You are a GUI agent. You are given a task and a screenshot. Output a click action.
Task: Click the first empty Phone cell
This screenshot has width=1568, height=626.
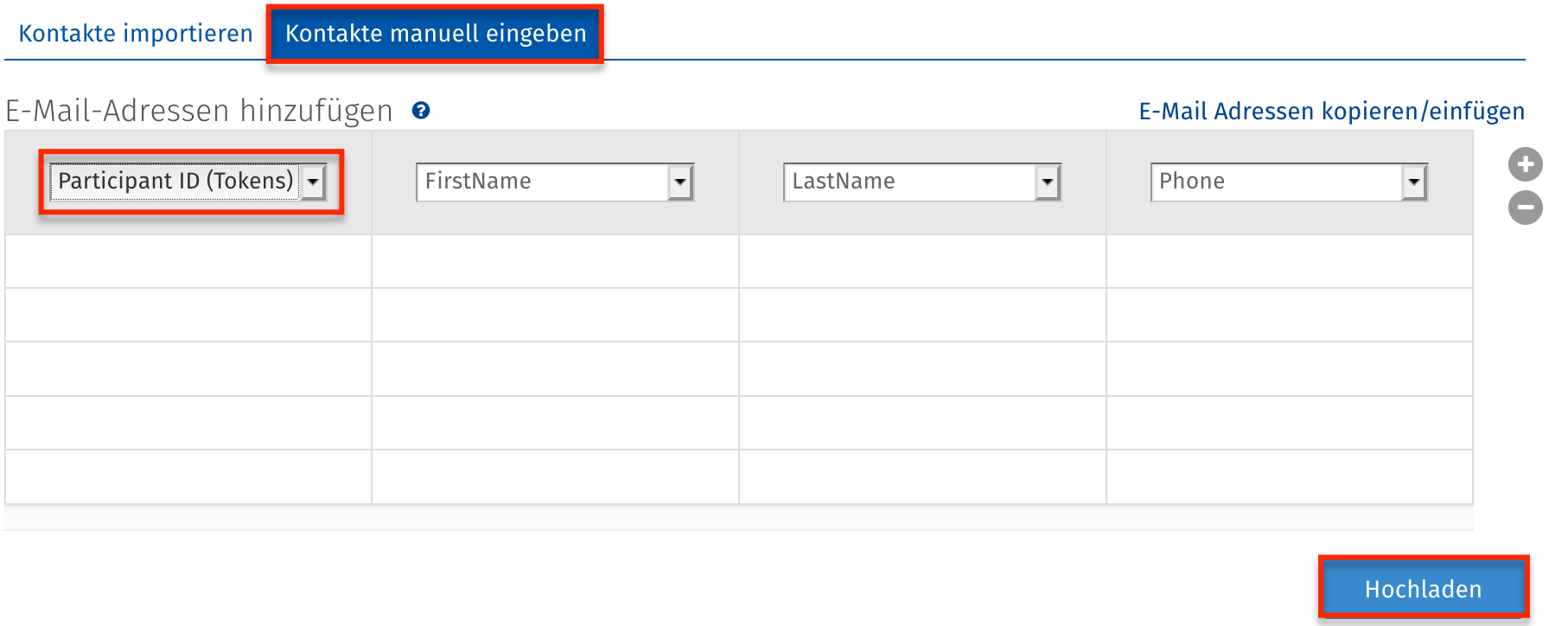1288,259
